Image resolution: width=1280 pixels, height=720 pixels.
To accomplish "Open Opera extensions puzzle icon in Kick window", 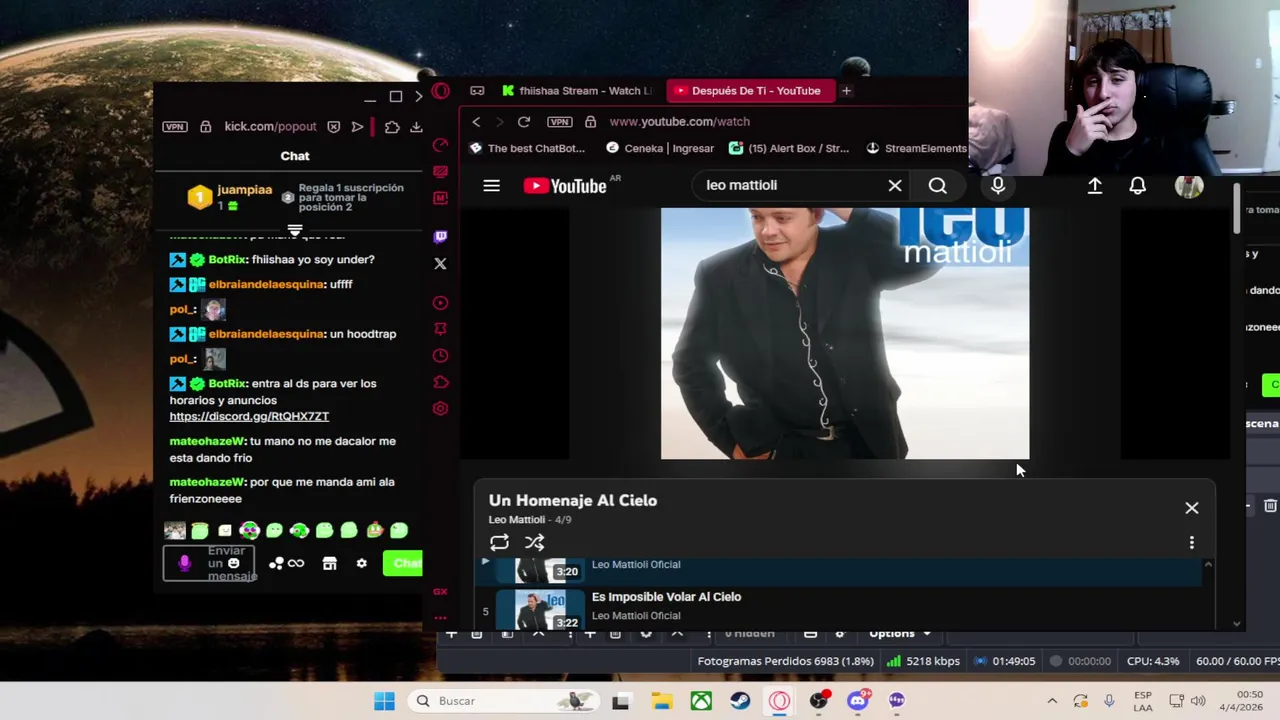I will coord(392,127).
